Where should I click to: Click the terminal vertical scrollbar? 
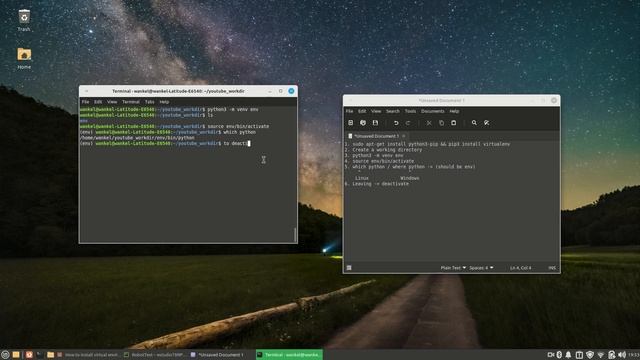point(295,235)
